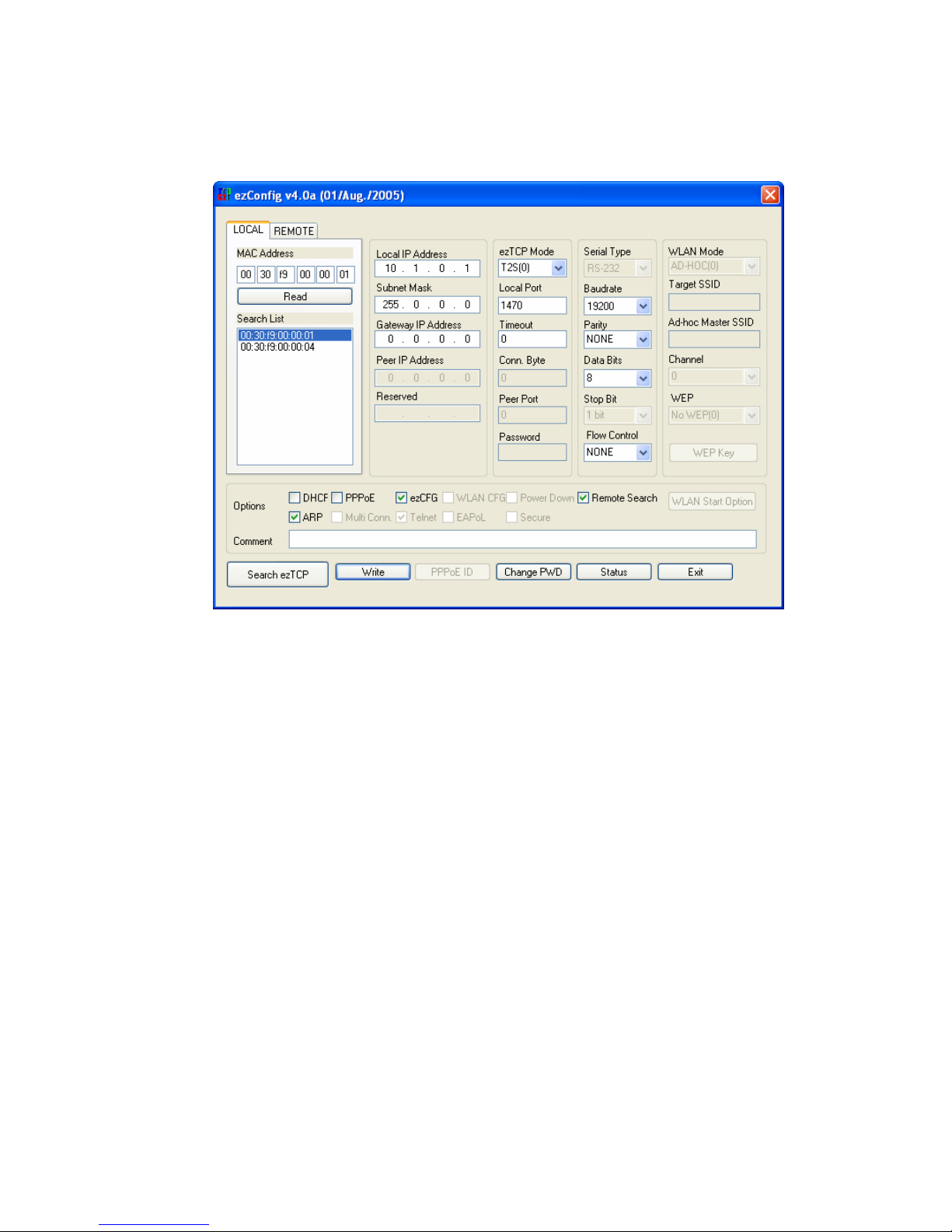This screenshot has height=1232, width=952.
Task: Disable the Remote Search checkbox
Action: click(x=584, y=497)
